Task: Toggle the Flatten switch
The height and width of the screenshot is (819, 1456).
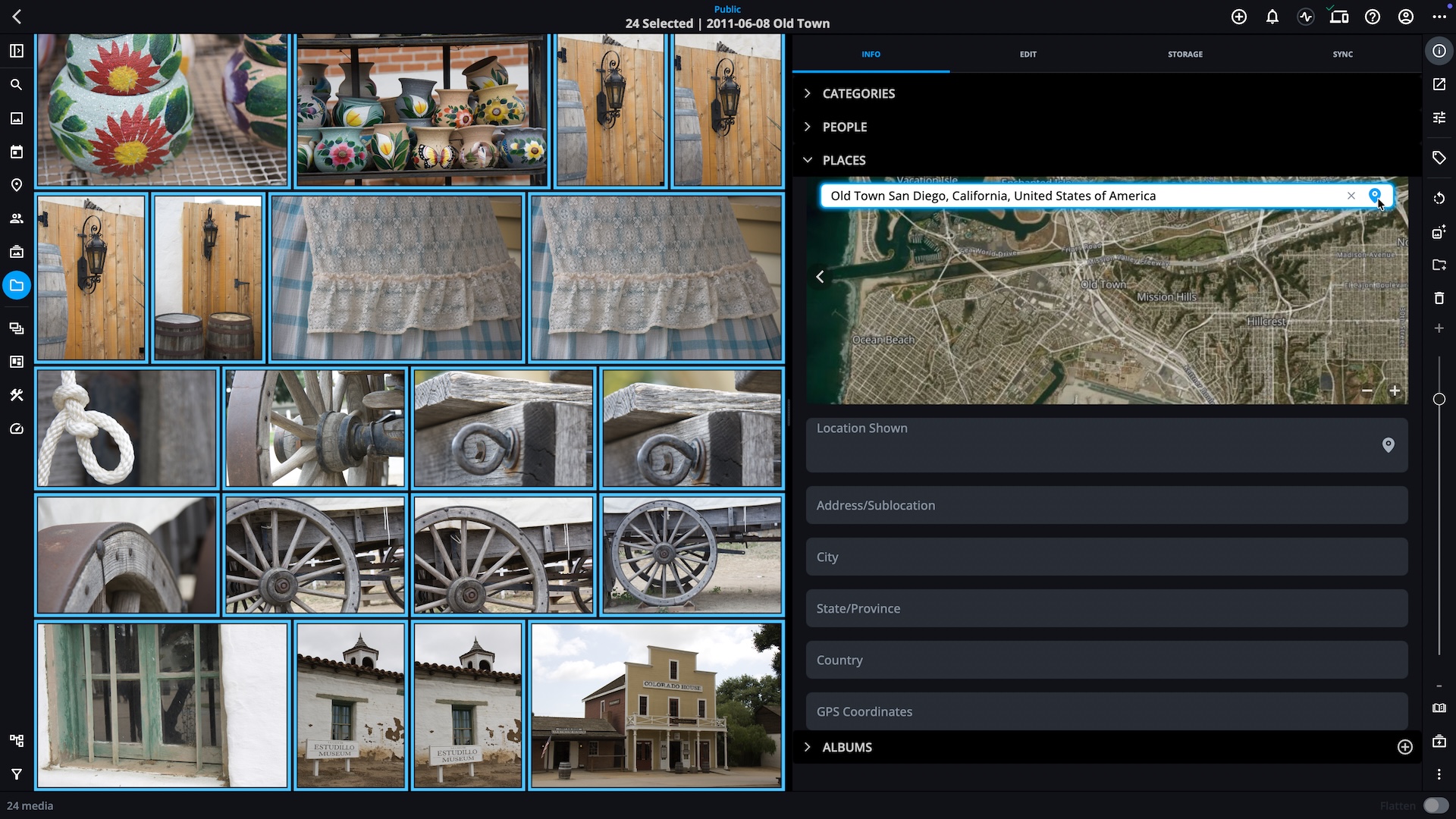Action: click(x=1435, y=805)
